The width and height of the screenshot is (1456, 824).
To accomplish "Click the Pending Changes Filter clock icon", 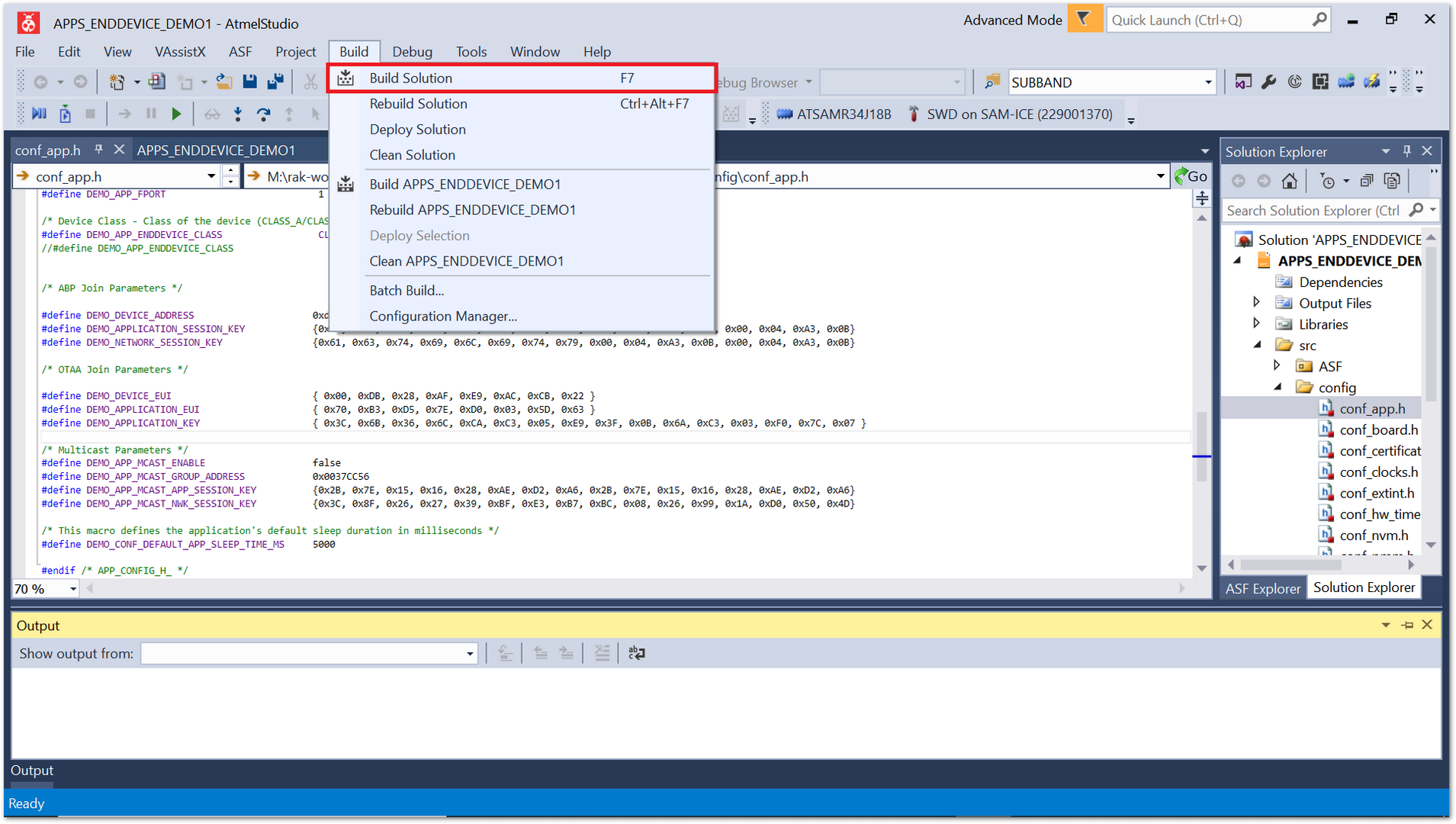I will 1328,181.
